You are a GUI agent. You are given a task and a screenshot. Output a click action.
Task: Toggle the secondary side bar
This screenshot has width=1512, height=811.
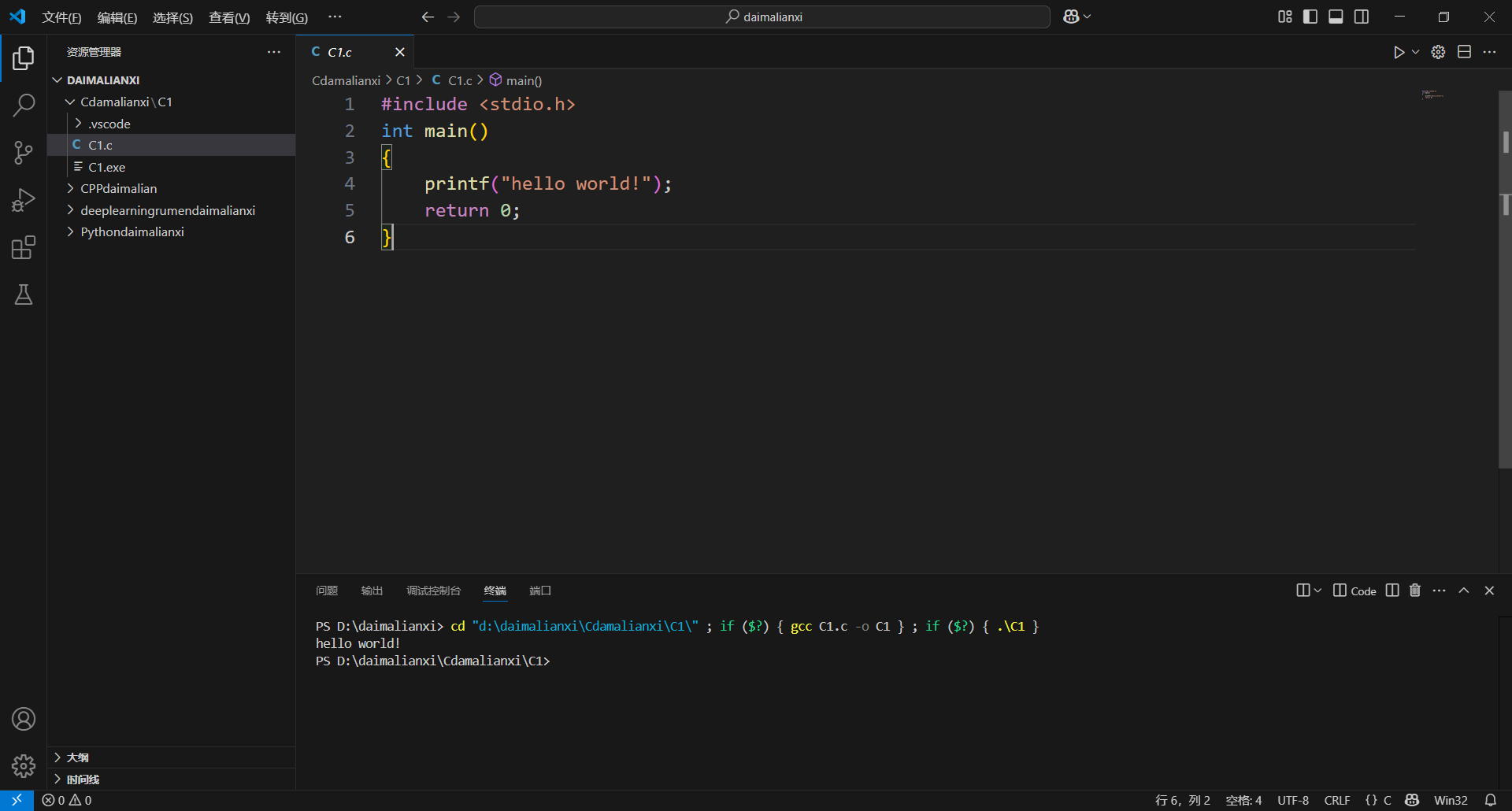click(1362, 17)
